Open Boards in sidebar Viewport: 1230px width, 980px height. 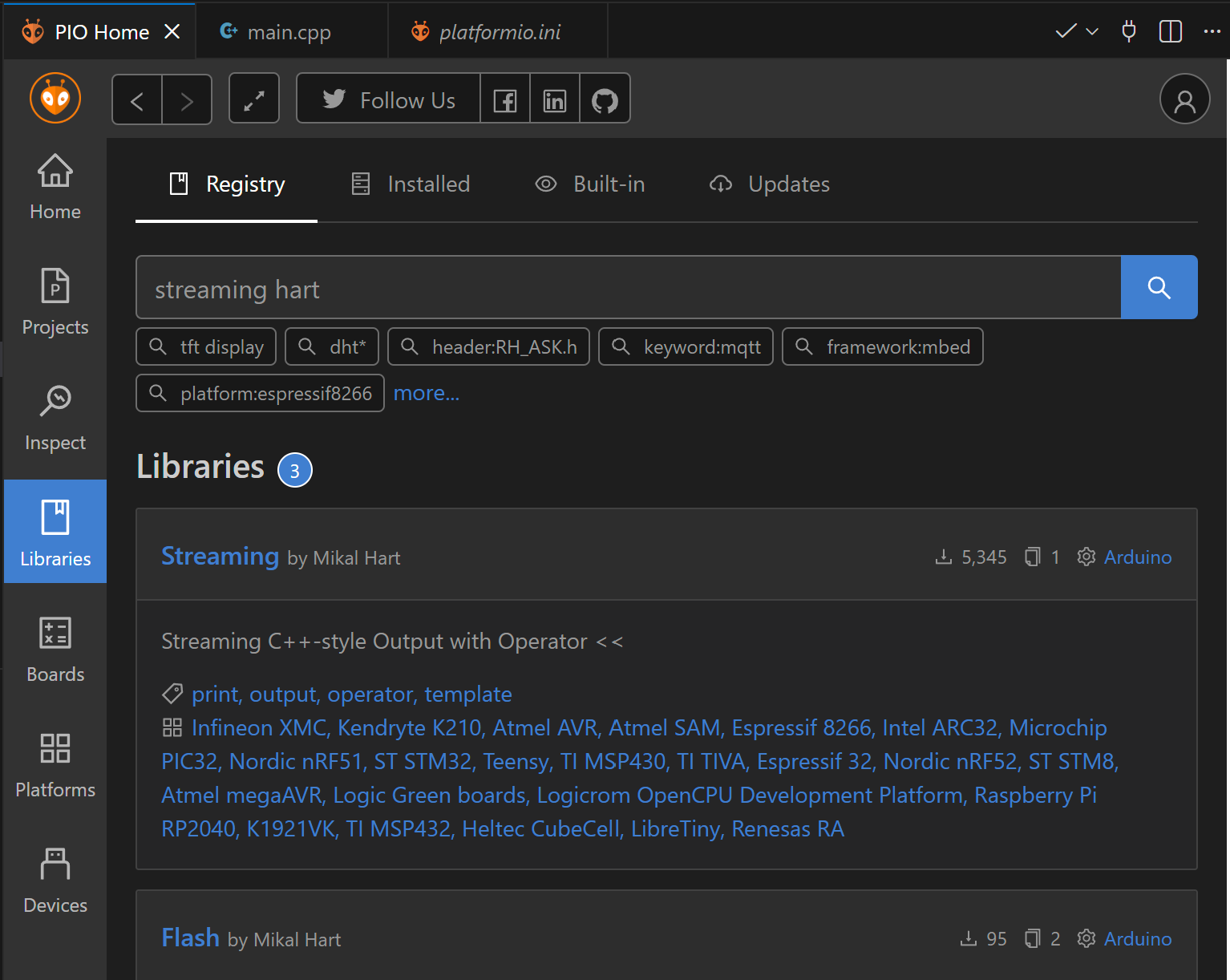point(55,649)
